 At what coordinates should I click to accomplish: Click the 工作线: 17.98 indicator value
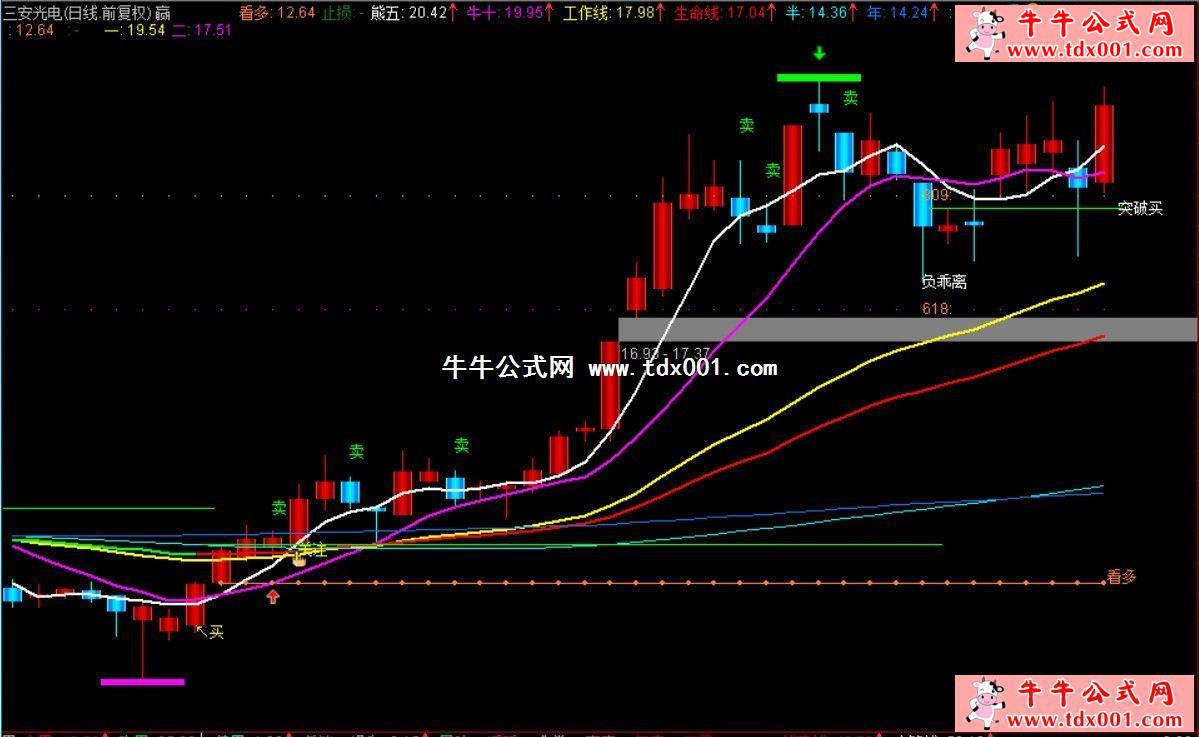[609, 13]
